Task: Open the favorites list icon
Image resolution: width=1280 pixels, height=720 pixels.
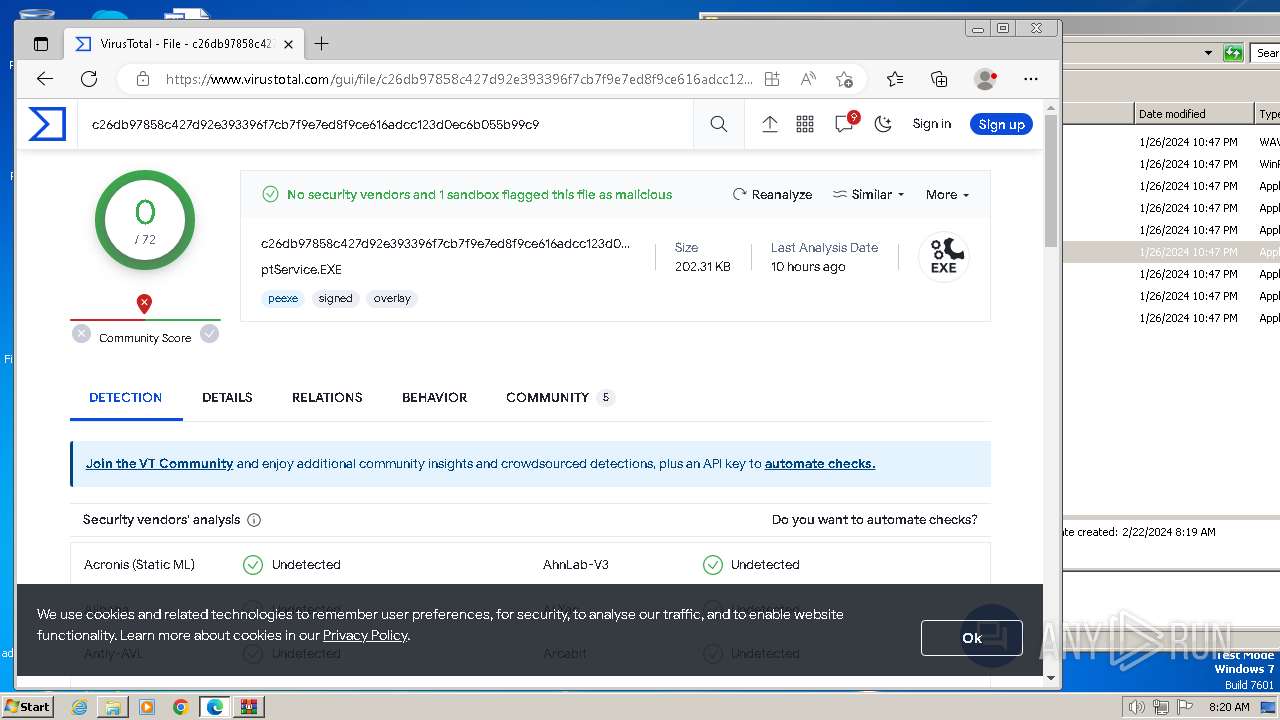Action: (895, 79)
